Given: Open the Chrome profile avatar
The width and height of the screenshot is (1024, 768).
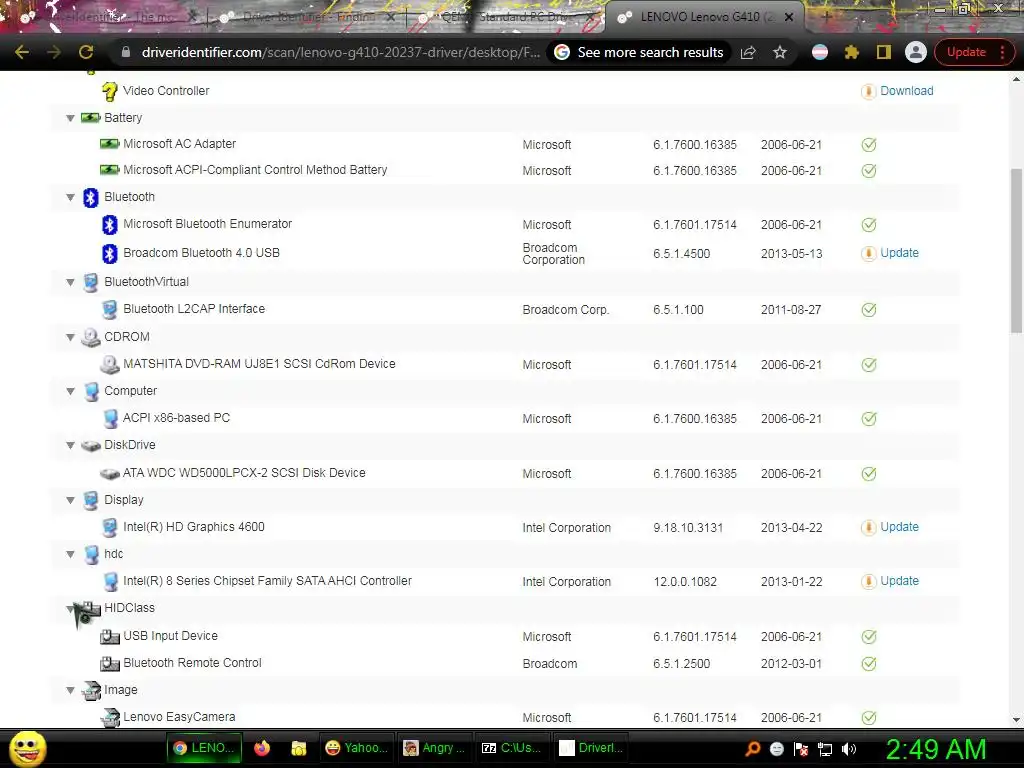Looking at the screenshot, I should pos(916,52).
